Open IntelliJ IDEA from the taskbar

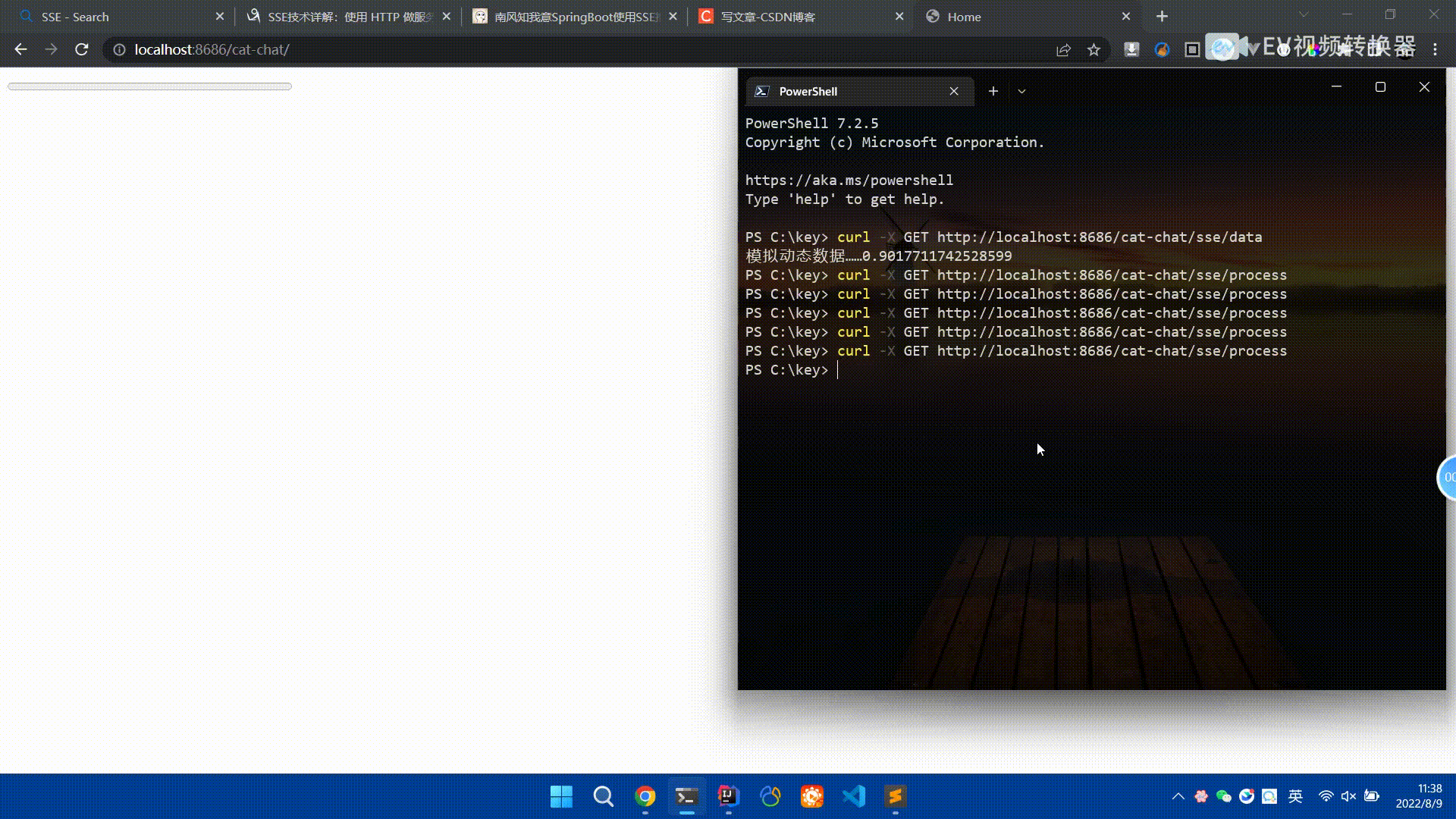click(x=728, y=796)
